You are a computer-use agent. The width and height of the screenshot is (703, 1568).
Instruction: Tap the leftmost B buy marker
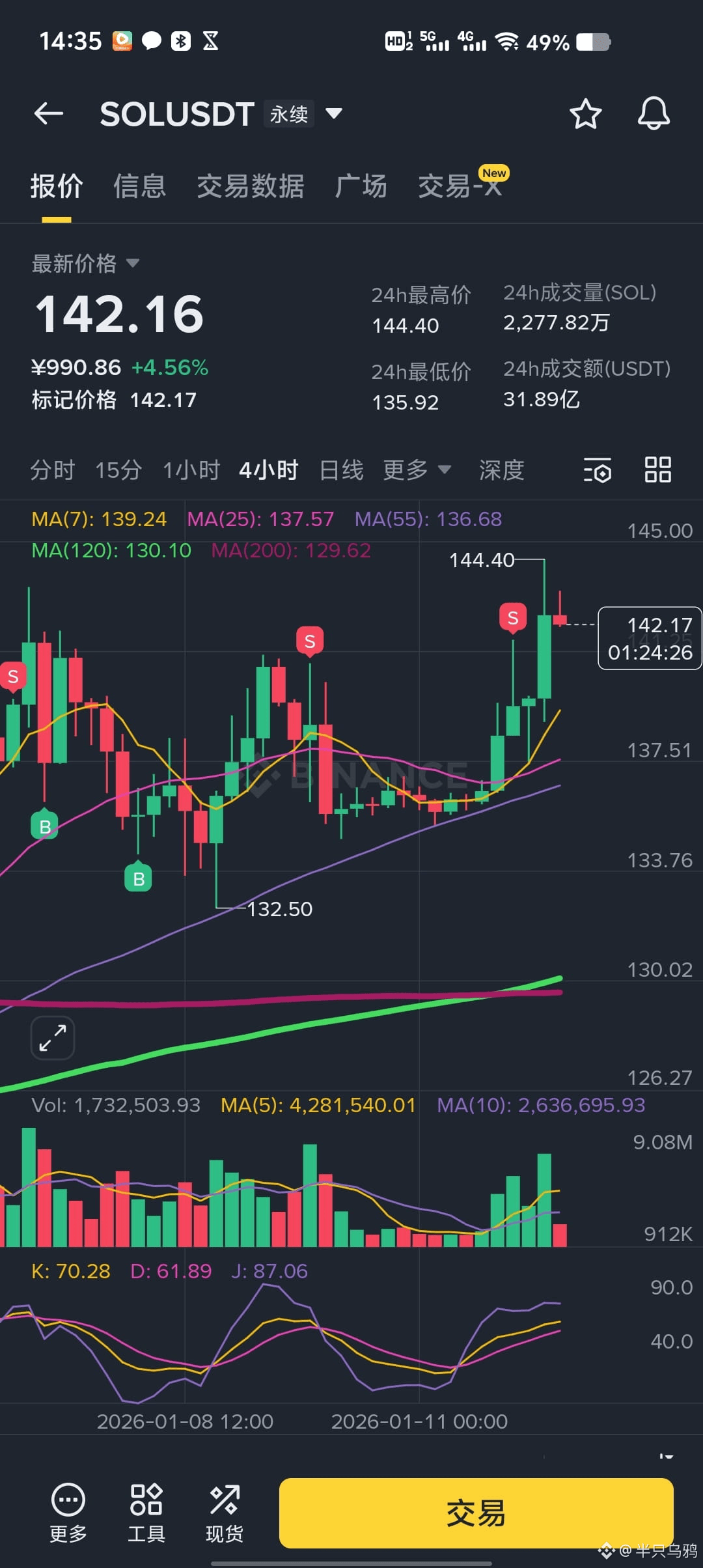(x=44, y=825)
